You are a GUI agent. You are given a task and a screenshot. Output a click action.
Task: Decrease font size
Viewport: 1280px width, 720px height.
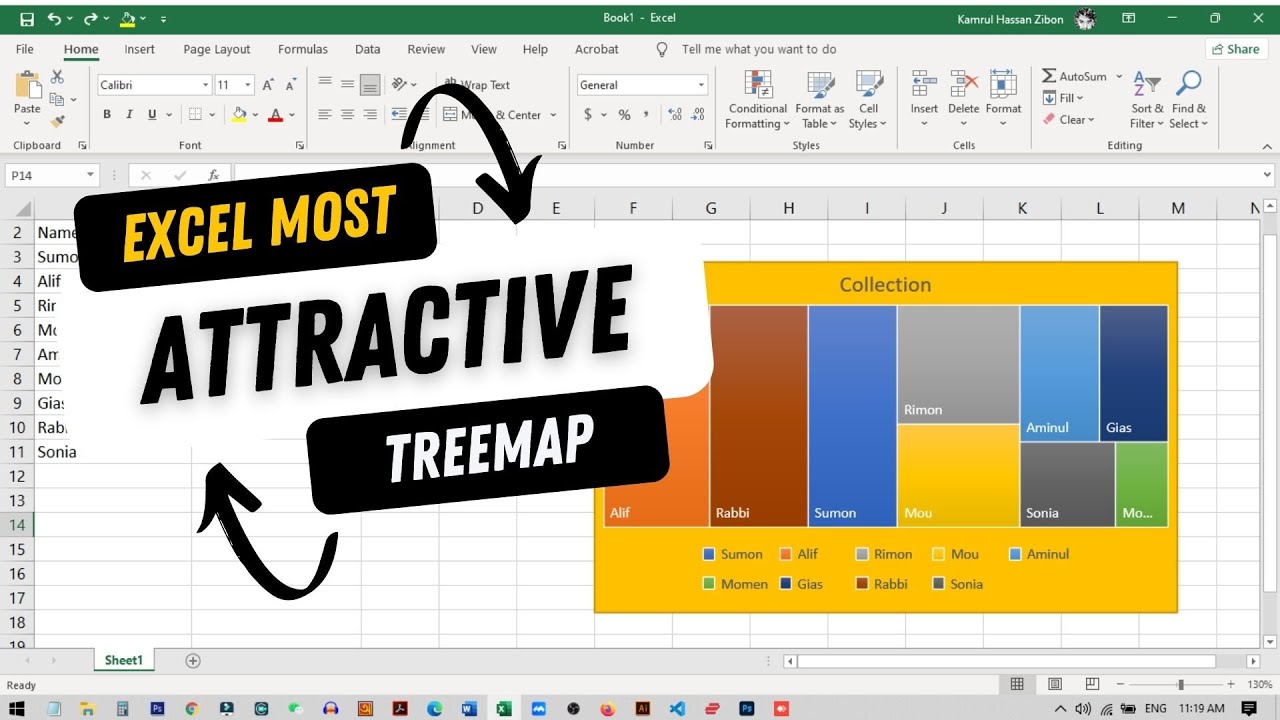point(291,85)
